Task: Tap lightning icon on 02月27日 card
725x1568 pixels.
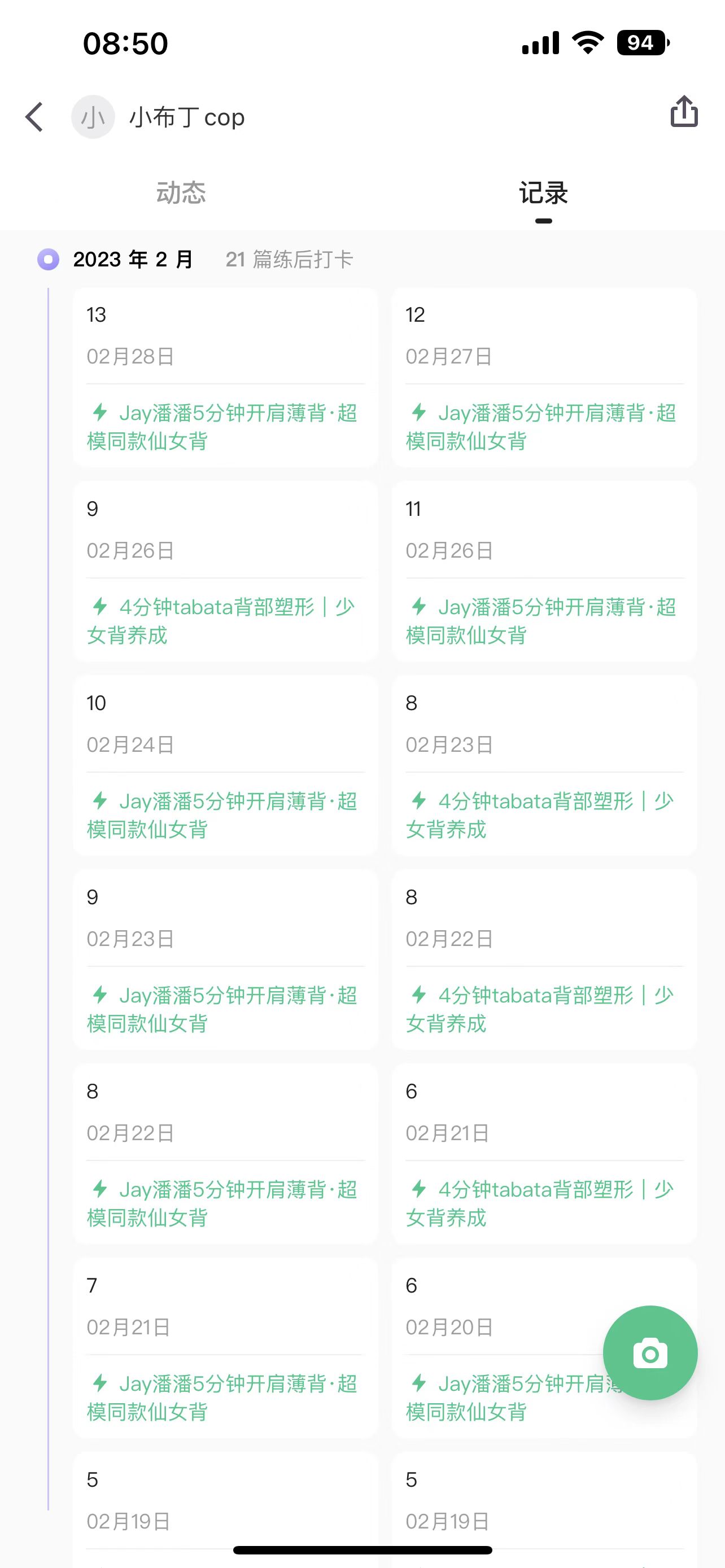Action: 419,412
